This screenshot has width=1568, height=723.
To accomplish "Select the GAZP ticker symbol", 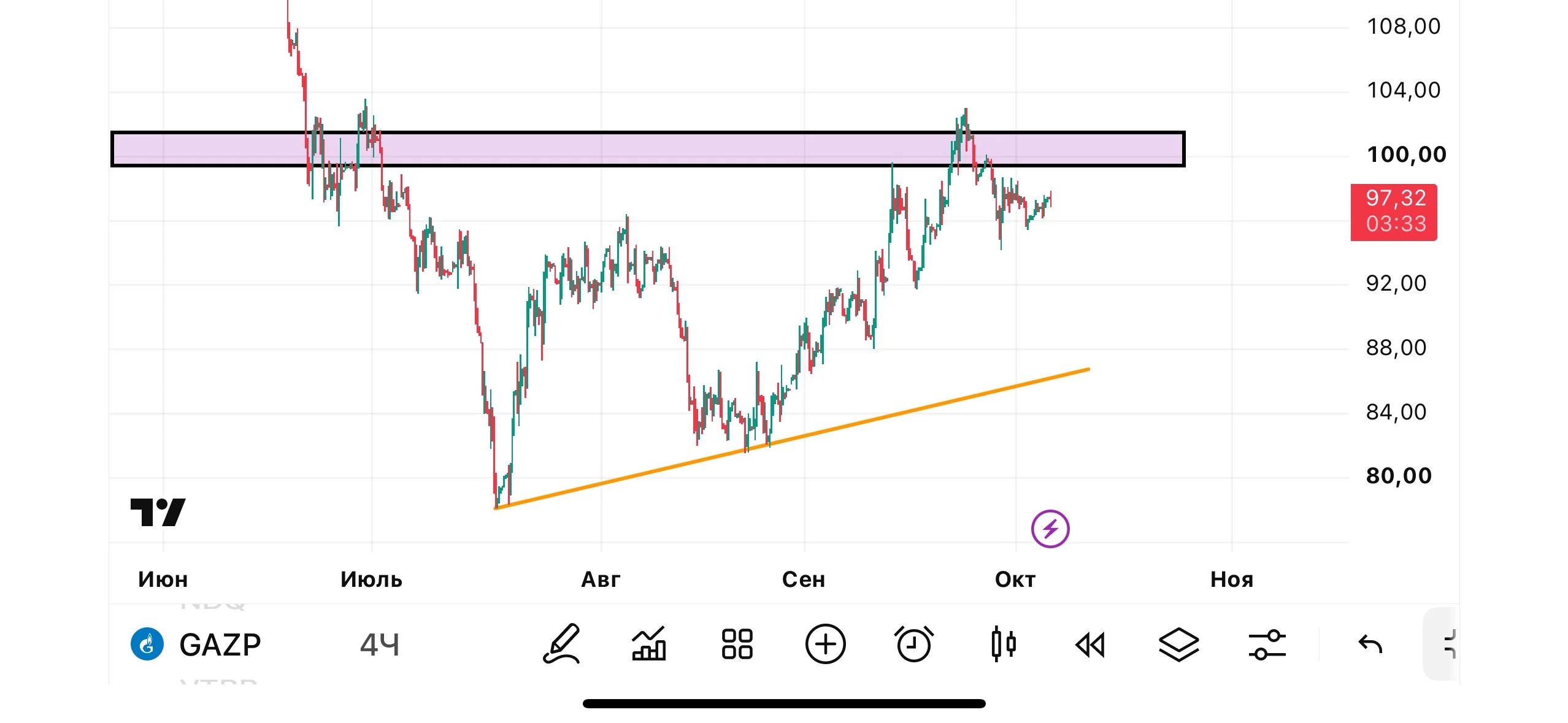I will [x=220, y=645].
